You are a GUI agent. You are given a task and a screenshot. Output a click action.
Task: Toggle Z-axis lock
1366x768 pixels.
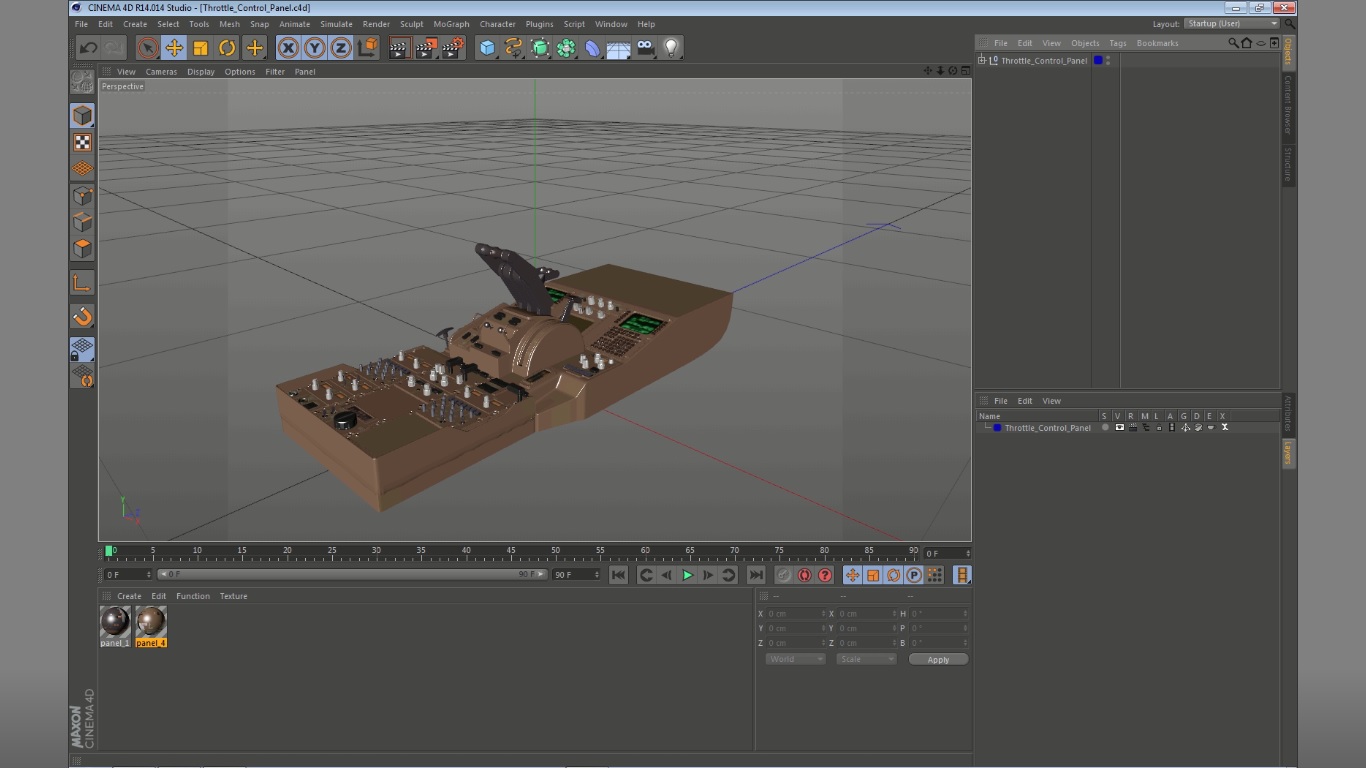click(x=341, y=47)
